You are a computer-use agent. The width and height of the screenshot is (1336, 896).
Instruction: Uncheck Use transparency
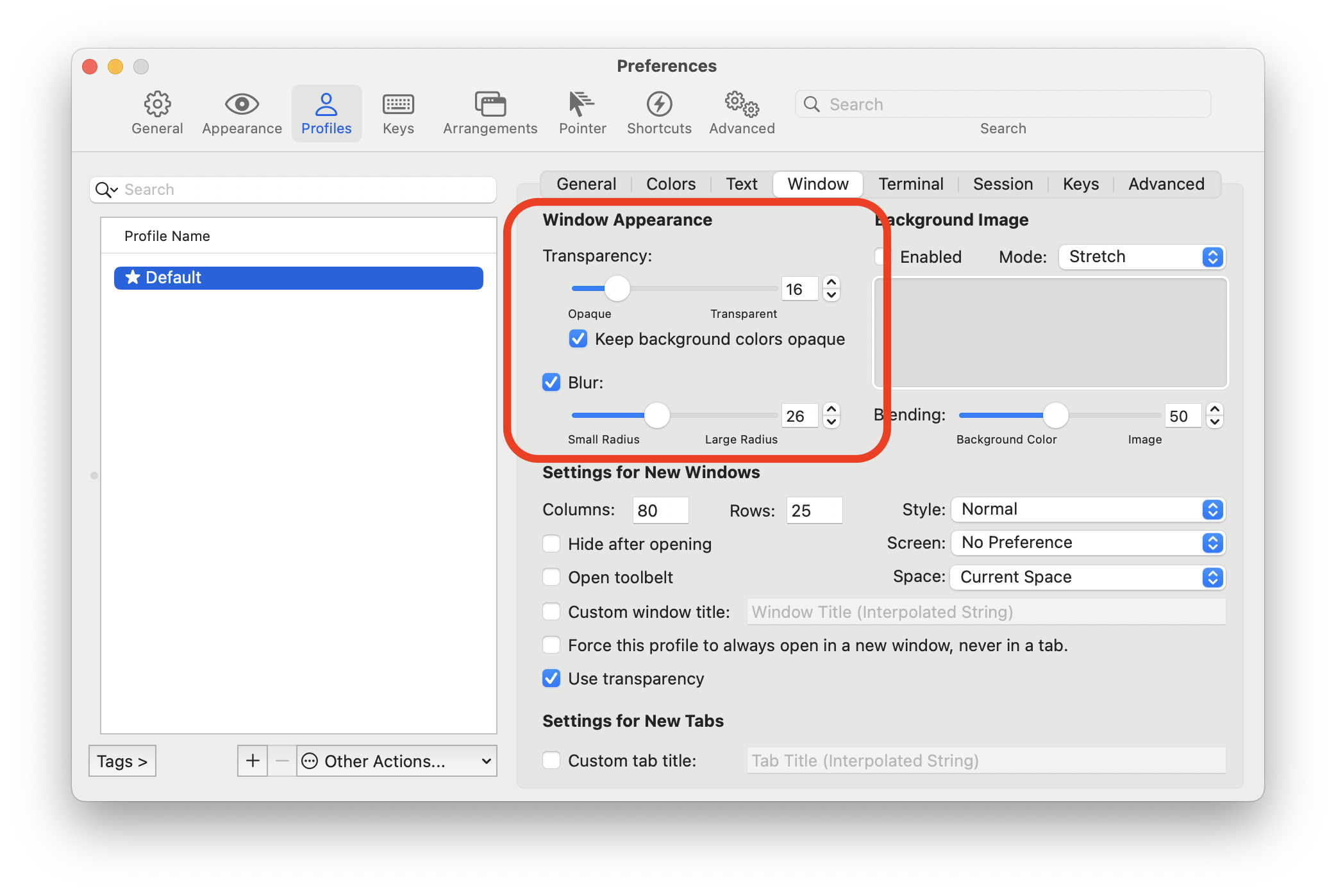click(x=551, y=678)
